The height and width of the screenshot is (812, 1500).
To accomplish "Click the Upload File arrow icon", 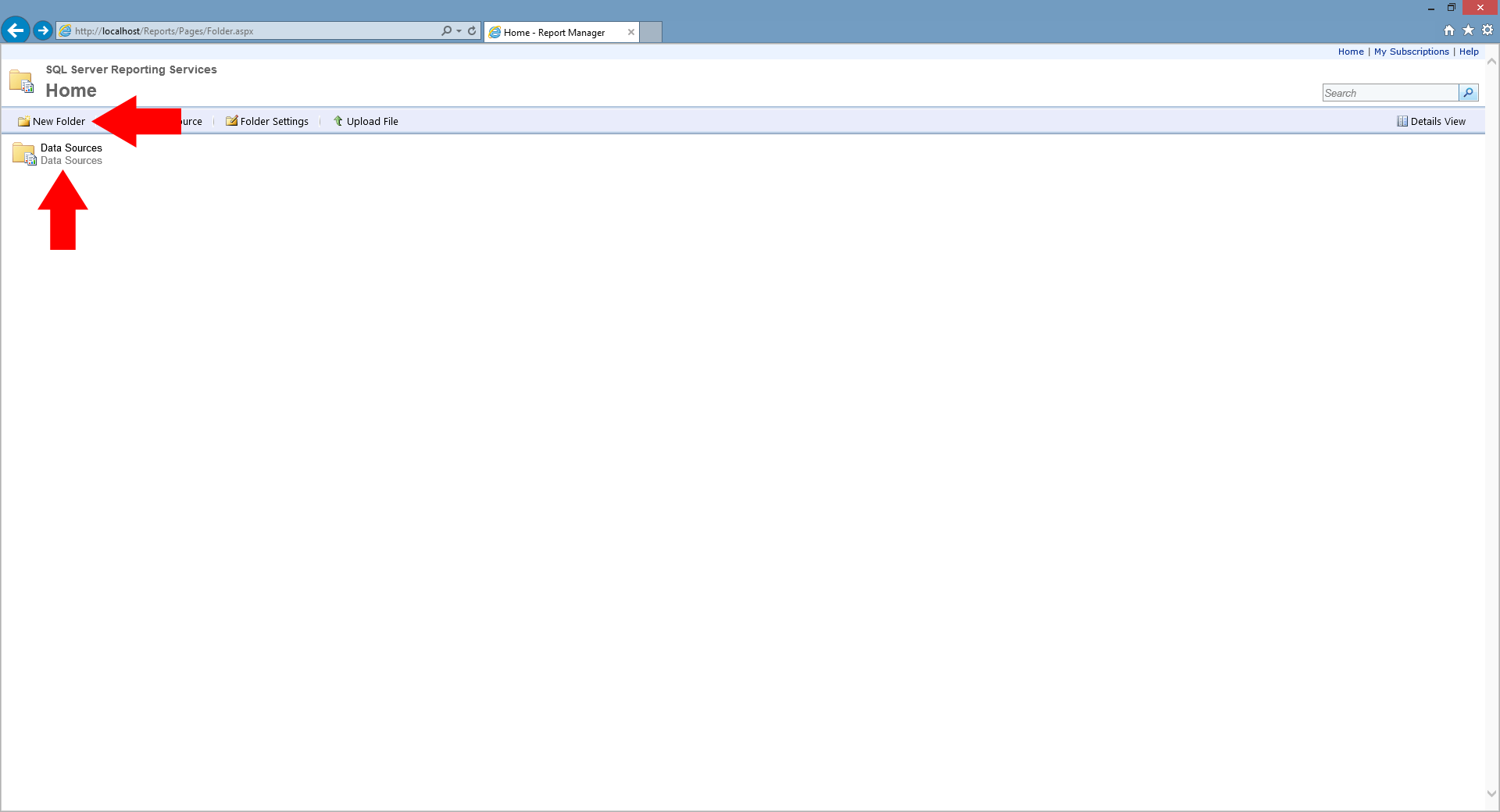I will [x=338, y=121].
